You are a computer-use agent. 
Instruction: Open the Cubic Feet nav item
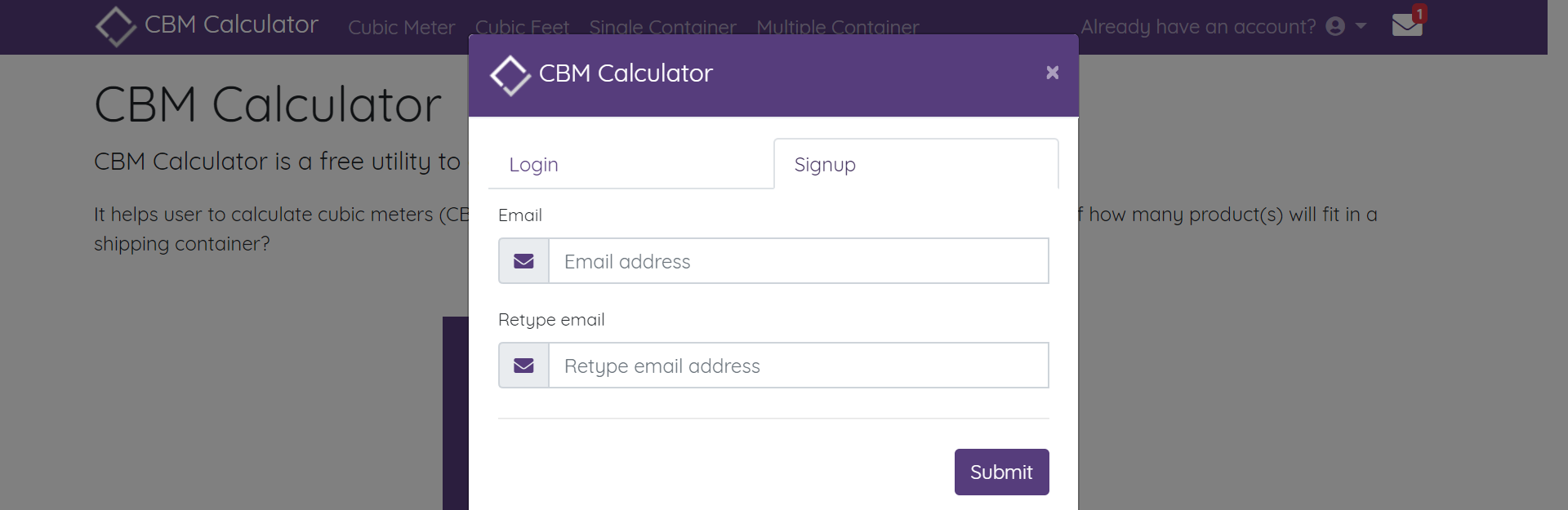pos(522,27)
